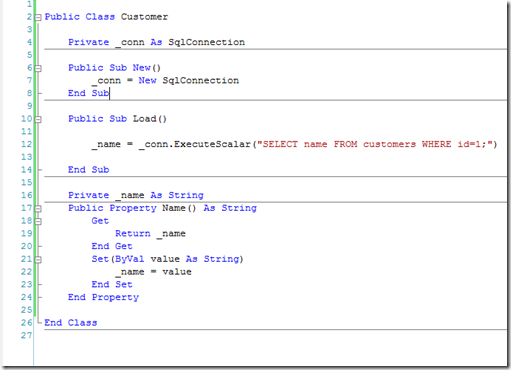Click 'Private _name As String' declaration
The height and width of the screenshot is (370, 511).
tap(136, 195)
